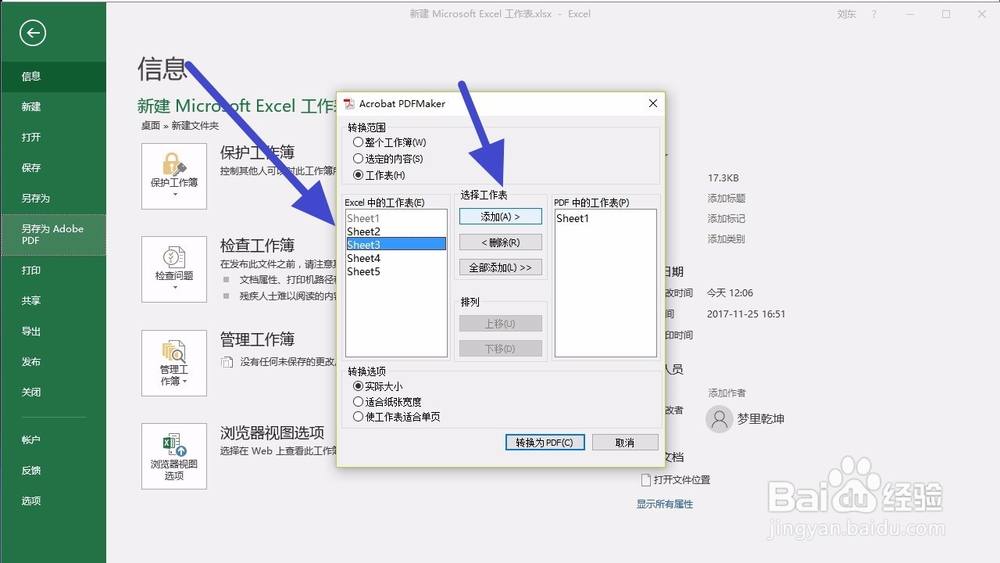Click 显示所有属性 link
The image size is (1000, 563).
(665, 504)
